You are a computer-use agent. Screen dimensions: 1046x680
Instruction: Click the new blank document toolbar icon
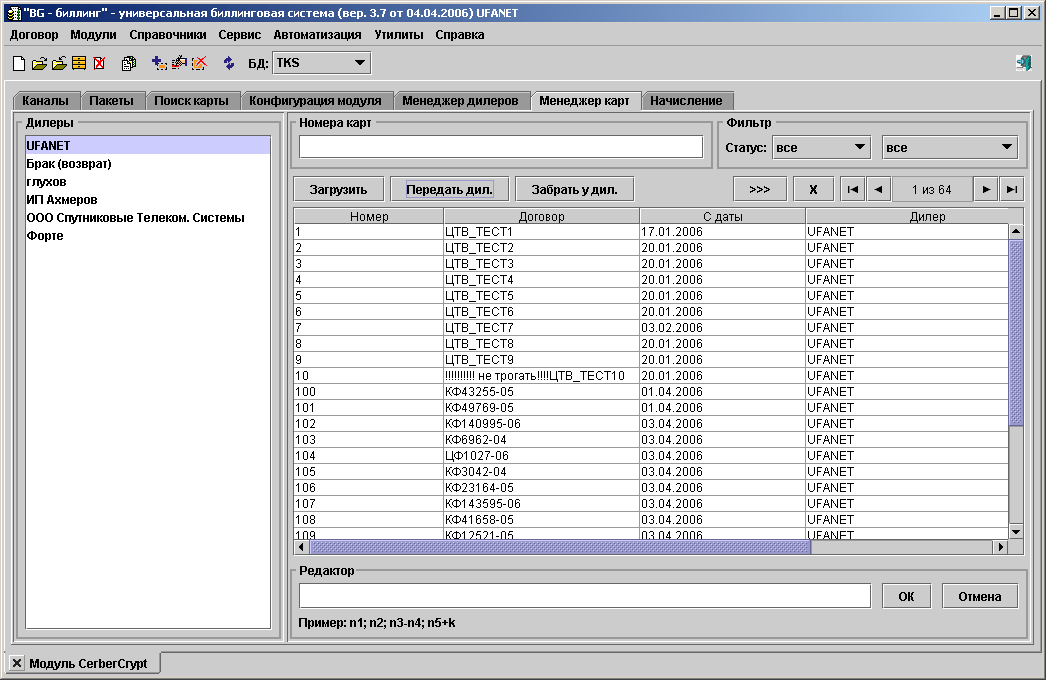coord(19,63)
